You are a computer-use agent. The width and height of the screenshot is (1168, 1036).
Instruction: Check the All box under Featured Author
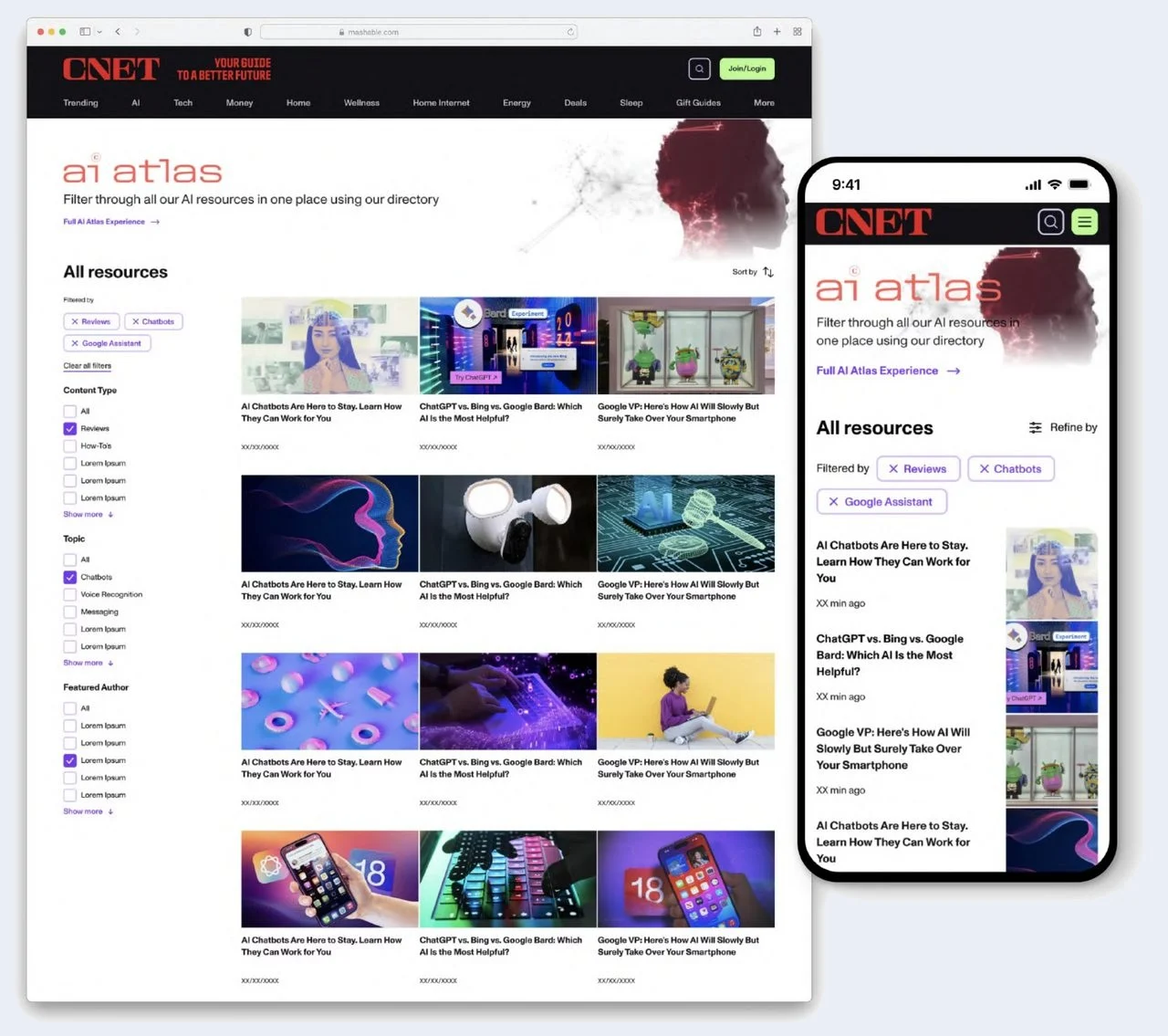point(69,708)
